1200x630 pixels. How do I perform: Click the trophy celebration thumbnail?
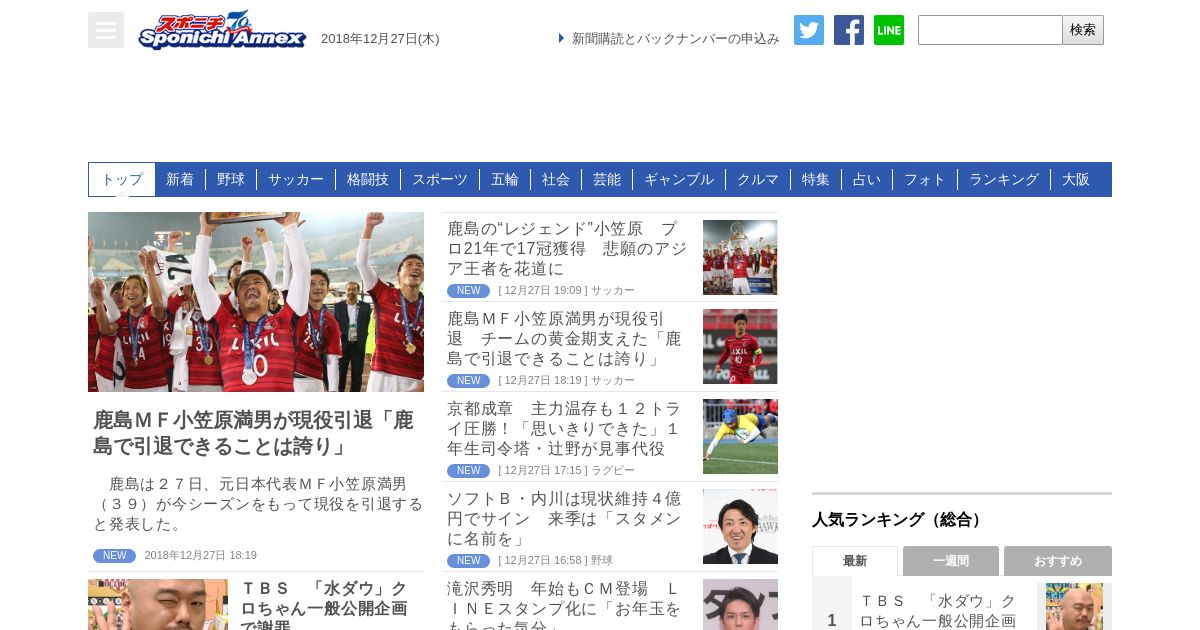point(740,257)
